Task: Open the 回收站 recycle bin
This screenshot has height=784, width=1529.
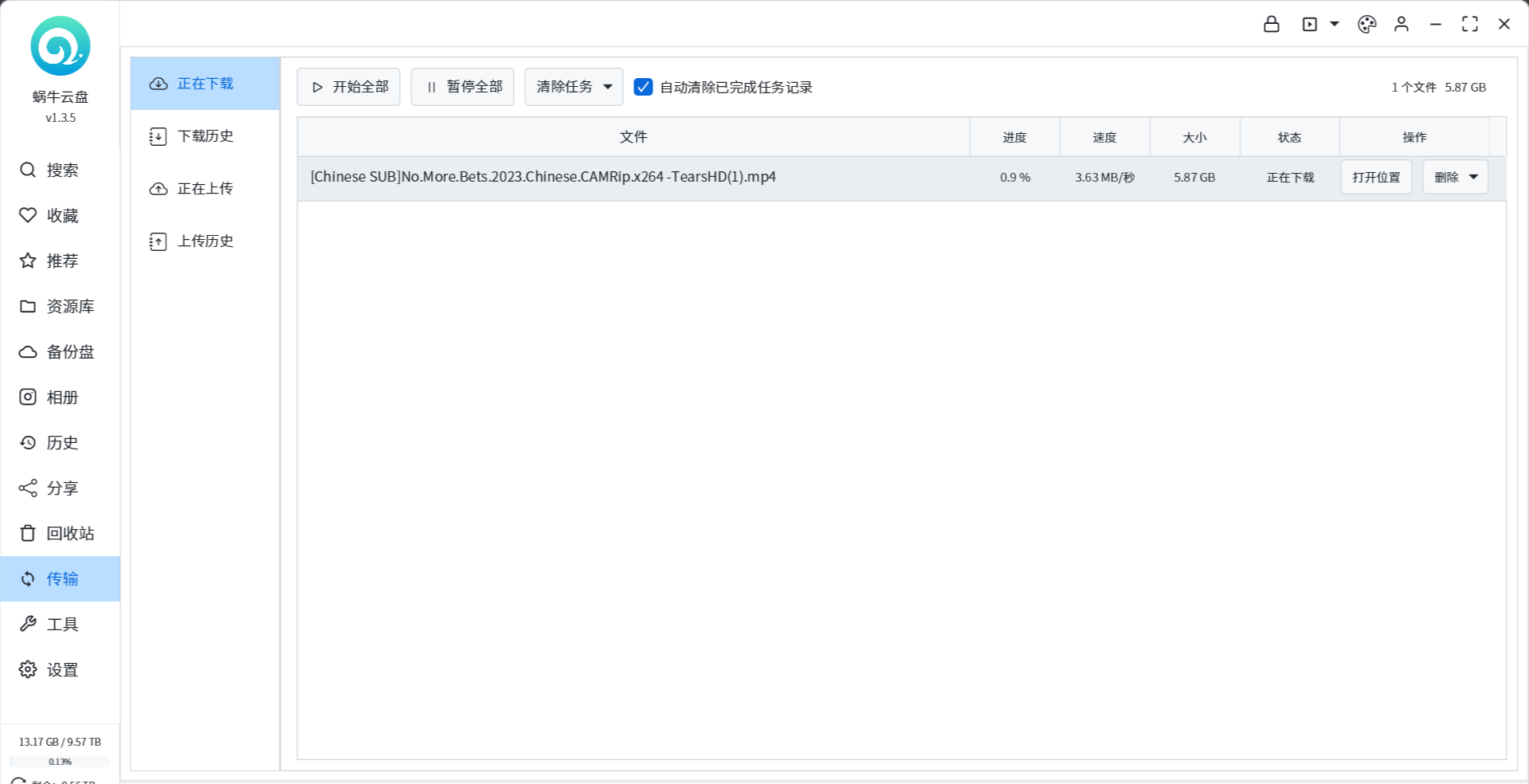Action: (x=60, y=533)
